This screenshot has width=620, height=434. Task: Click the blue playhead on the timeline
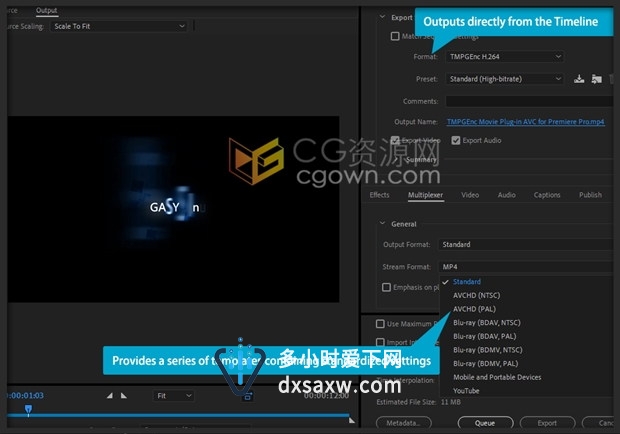click(x=28, y=409)
